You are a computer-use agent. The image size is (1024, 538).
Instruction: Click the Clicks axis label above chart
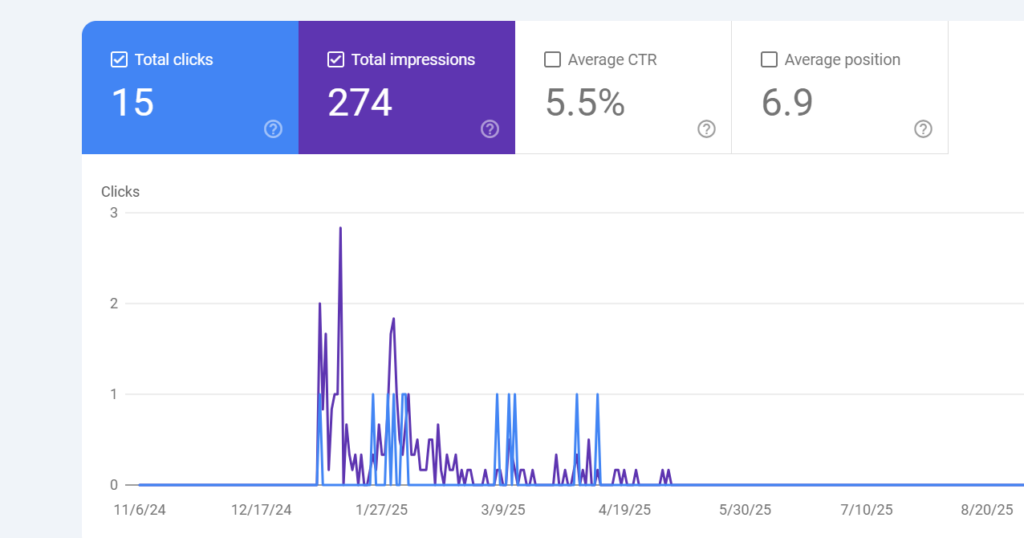click(120, 191)
